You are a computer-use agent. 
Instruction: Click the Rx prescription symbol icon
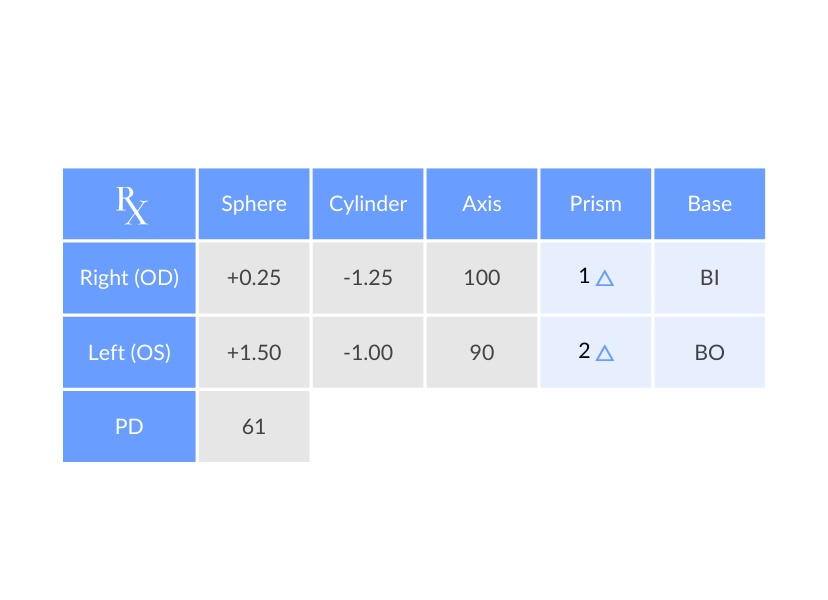[x=131, y=204]
